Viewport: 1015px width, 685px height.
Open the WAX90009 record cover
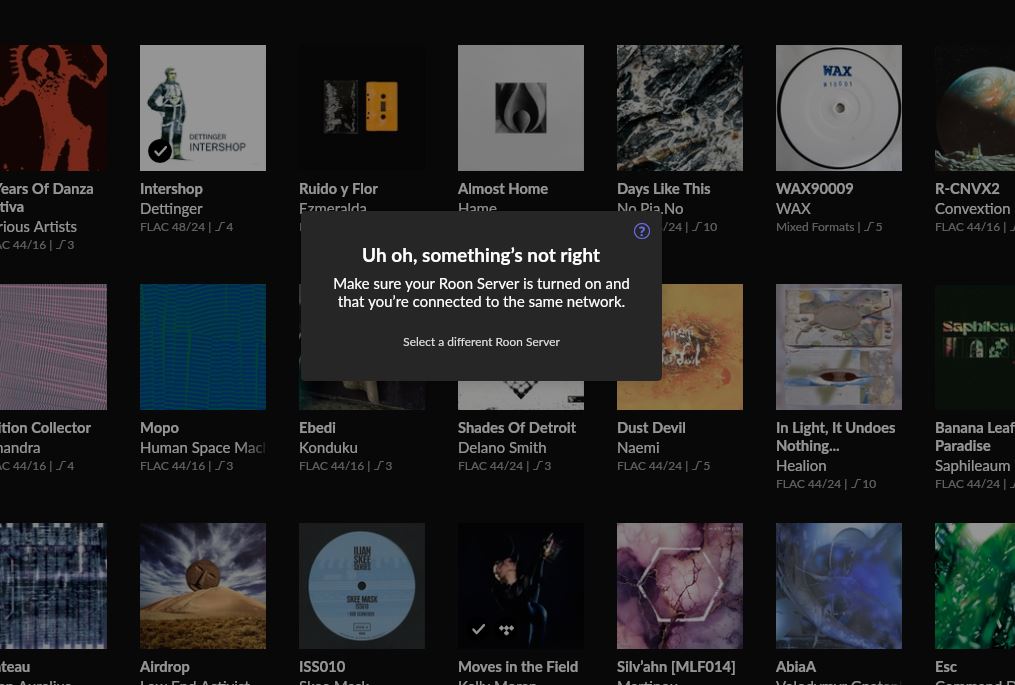click(839, 107)
